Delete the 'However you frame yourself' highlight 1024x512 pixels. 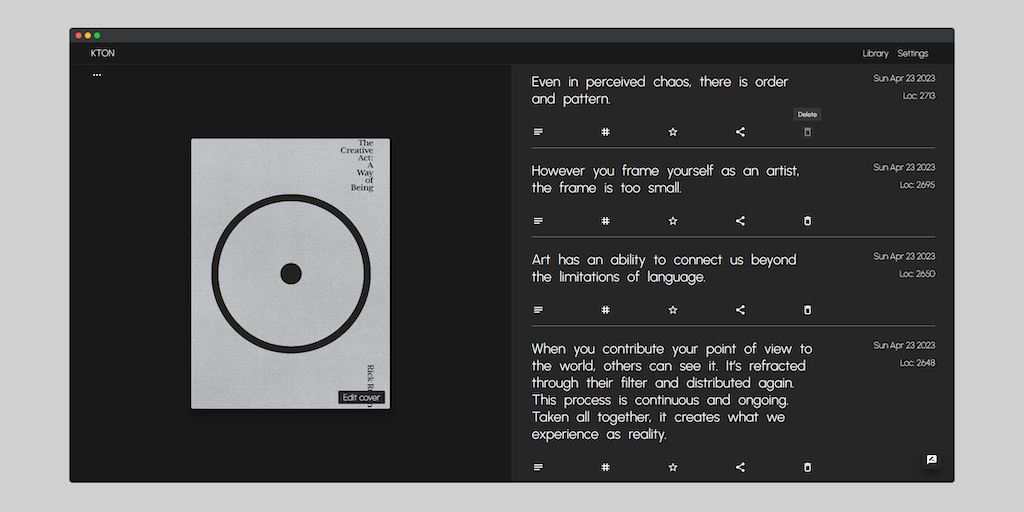(807, 221)
